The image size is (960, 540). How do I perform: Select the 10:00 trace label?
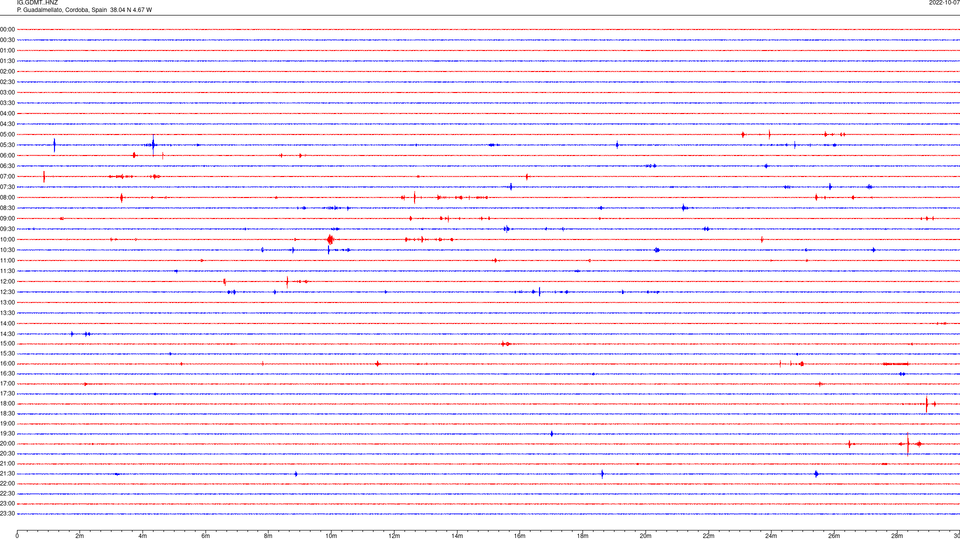[7, 239]
